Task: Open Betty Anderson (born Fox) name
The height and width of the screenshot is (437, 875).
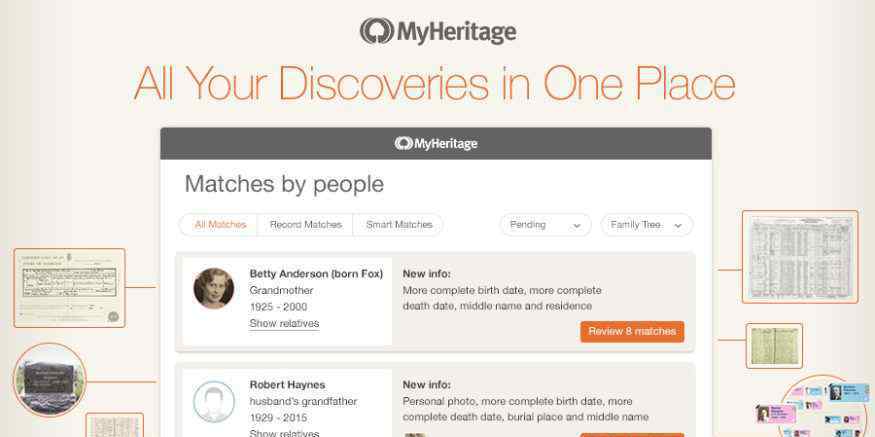Action: [316, 273]
